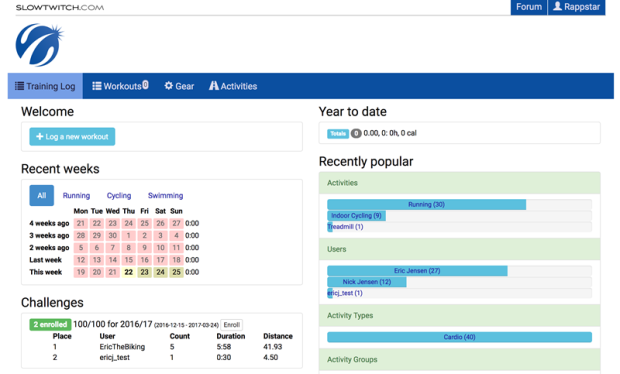Click Log a new workout button

[x=72, y=136]
